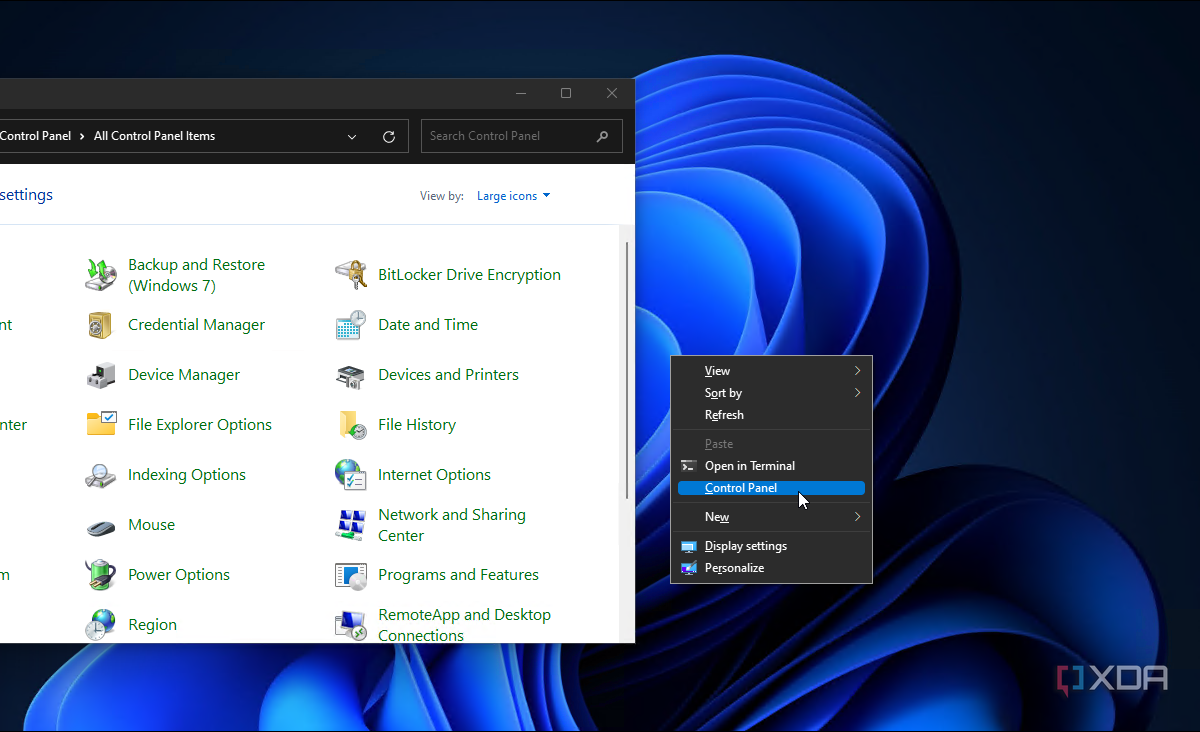The height and width of the screenshot is (732, 1200).
Task: Open the Network and Sharing Center icon
Action: (351, 525)
